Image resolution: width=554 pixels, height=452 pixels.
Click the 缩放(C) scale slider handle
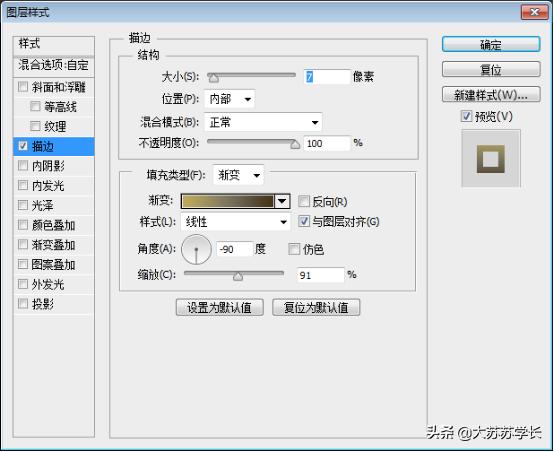pos(238,276)
